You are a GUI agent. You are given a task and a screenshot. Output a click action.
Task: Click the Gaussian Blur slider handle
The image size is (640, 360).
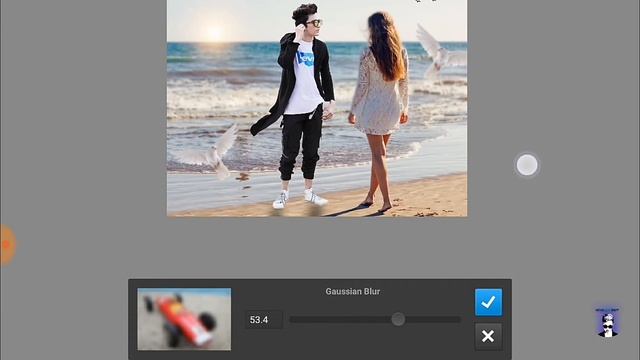click(x=398, y=319)
